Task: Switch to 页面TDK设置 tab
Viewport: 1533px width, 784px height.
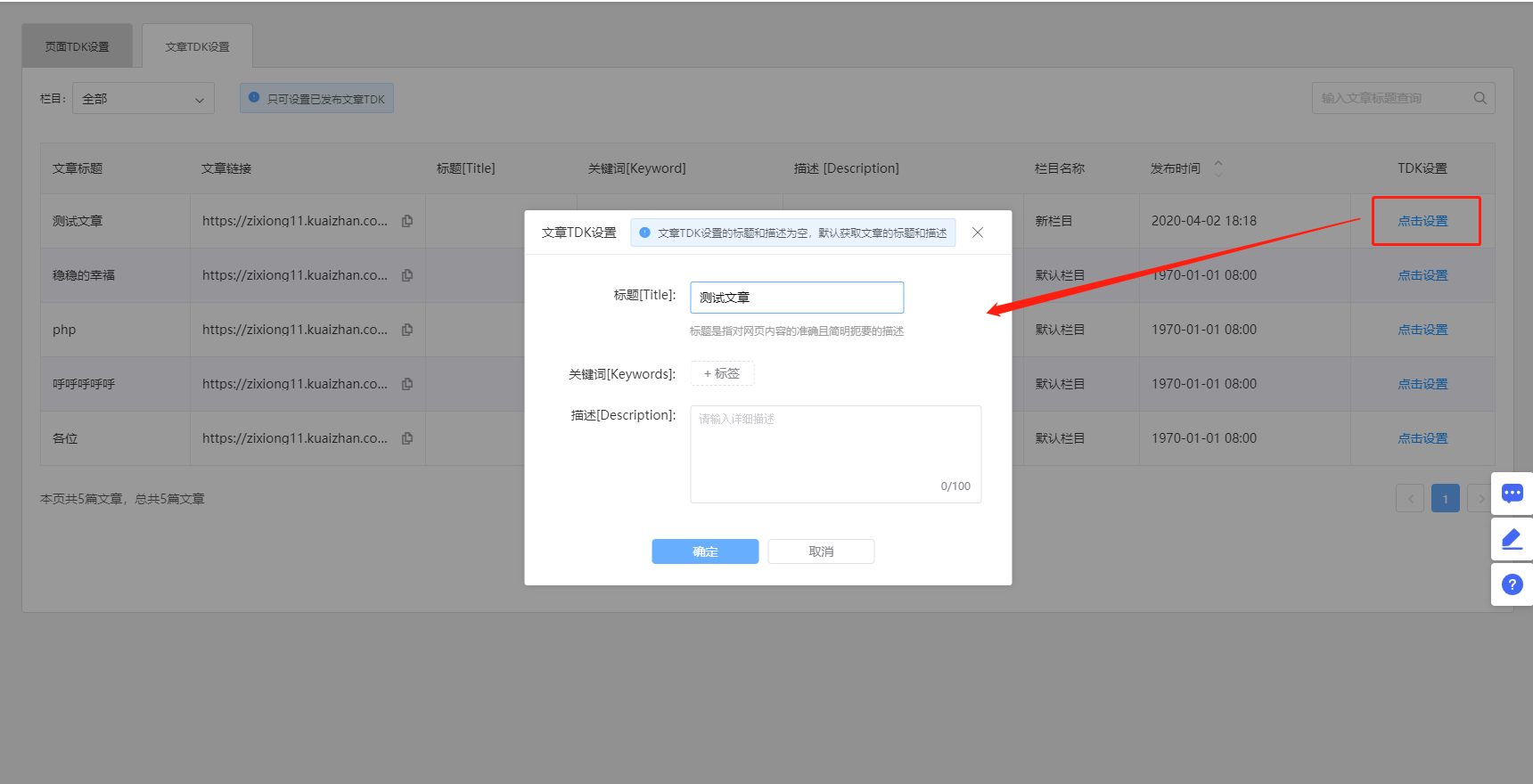Action: point(78,46)
